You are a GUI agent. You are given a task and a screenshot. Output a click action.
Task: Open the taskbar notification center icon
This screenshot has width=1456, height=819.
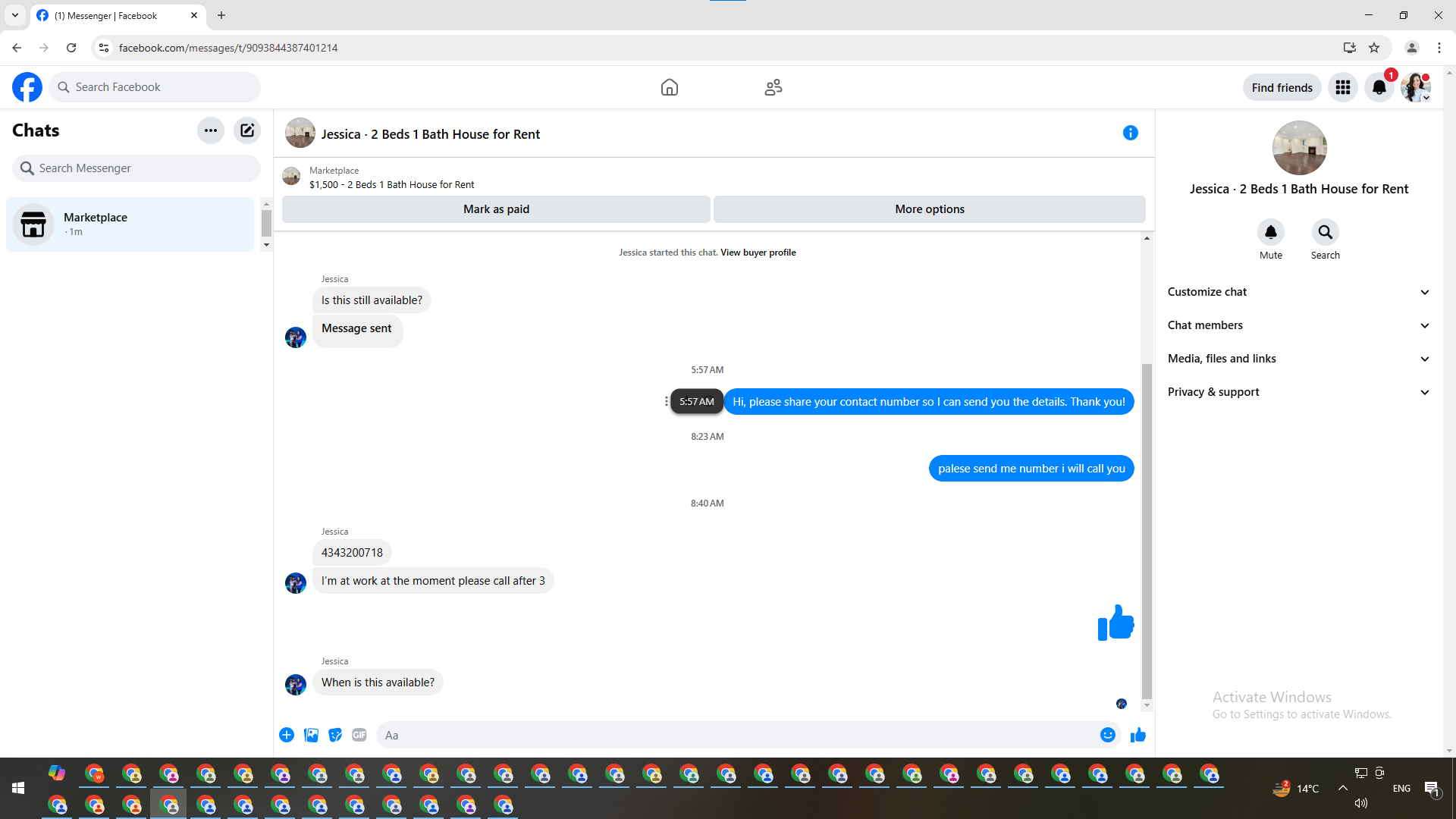point(1432,789)
